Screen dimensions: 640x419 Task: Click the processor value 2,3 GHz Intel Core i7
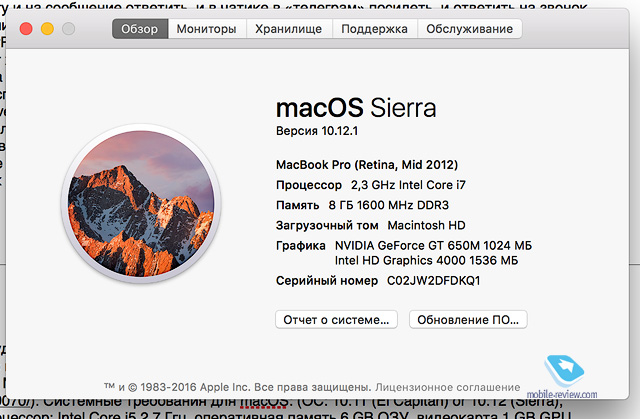pyautogui.click(x=408, y=185)
